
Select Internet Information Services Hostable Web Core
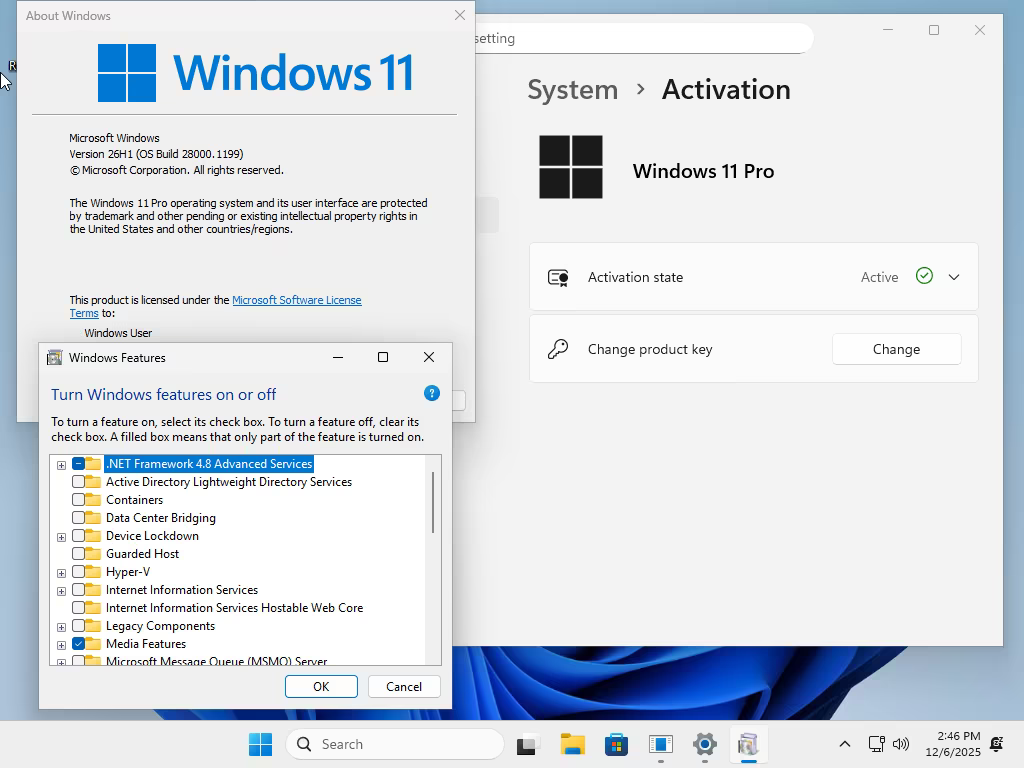pos(234,607)
